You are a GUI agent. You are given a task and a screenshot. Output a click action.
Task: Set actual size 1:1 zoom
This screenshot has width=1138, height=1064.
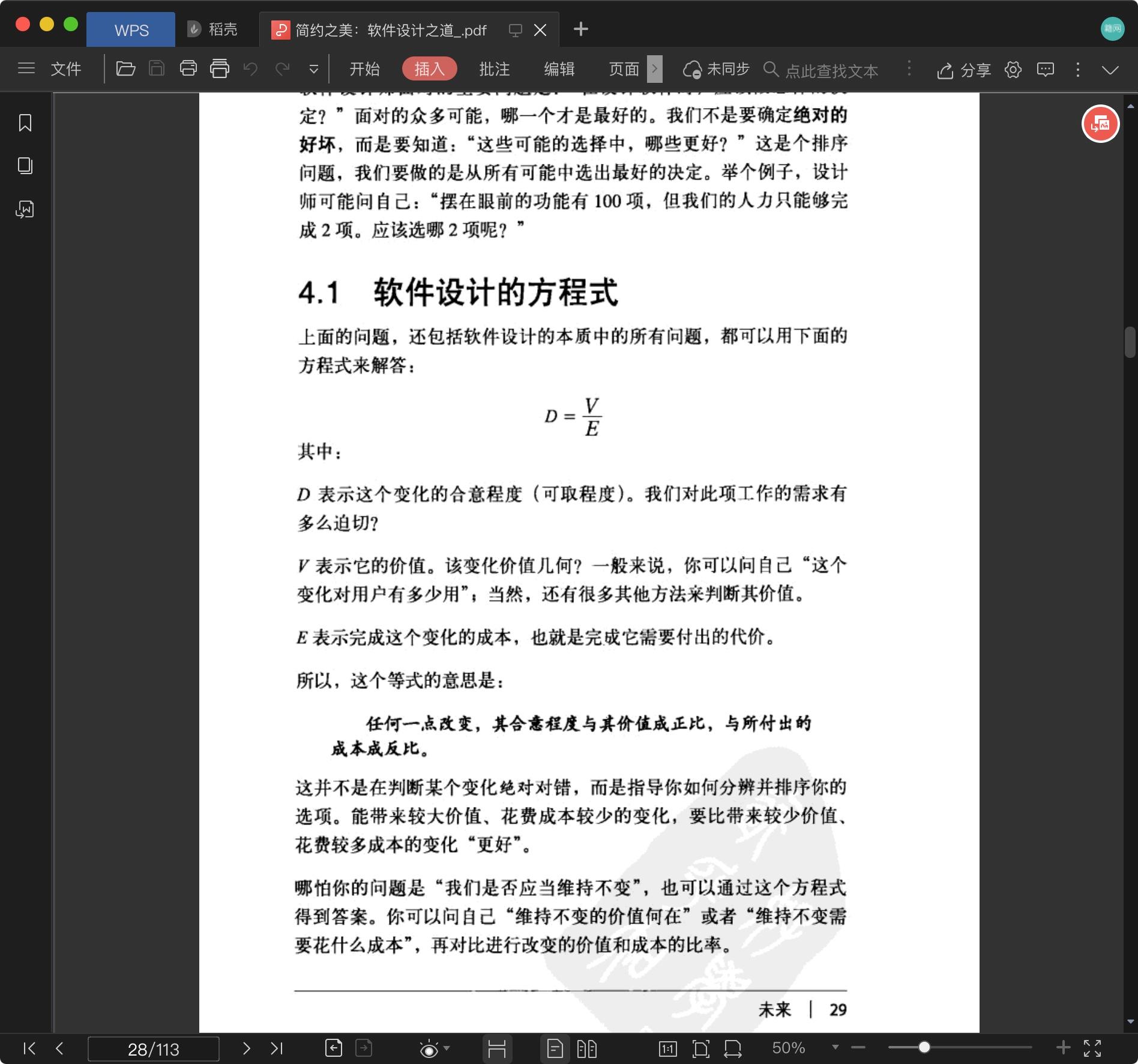[x=667, y=1049]
